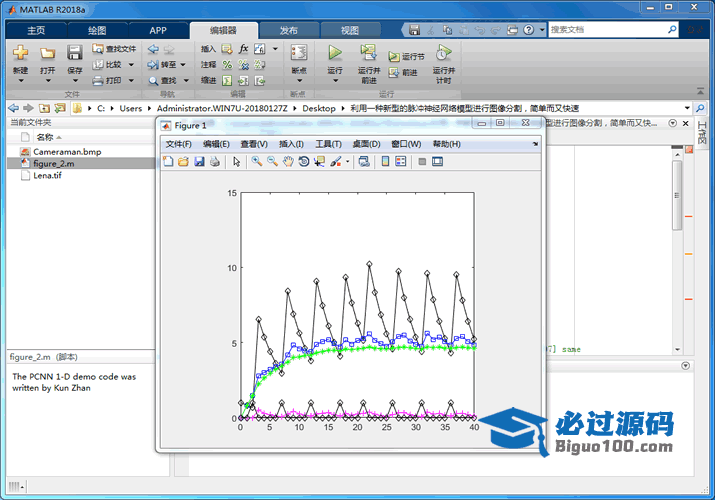Toggle the Insert Colorbar button

point(386,161)
